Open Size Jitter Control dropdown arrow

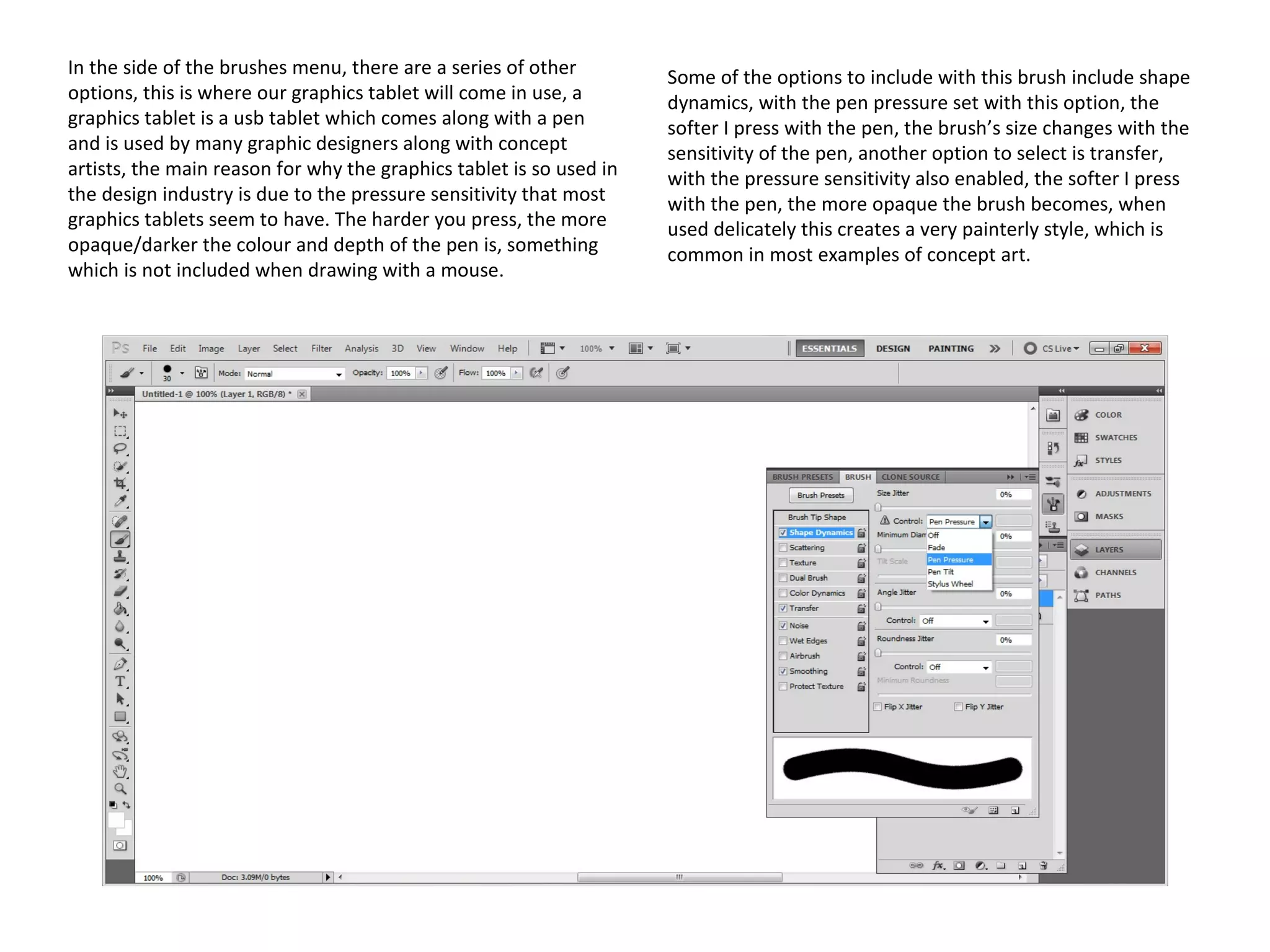point(985,522)
